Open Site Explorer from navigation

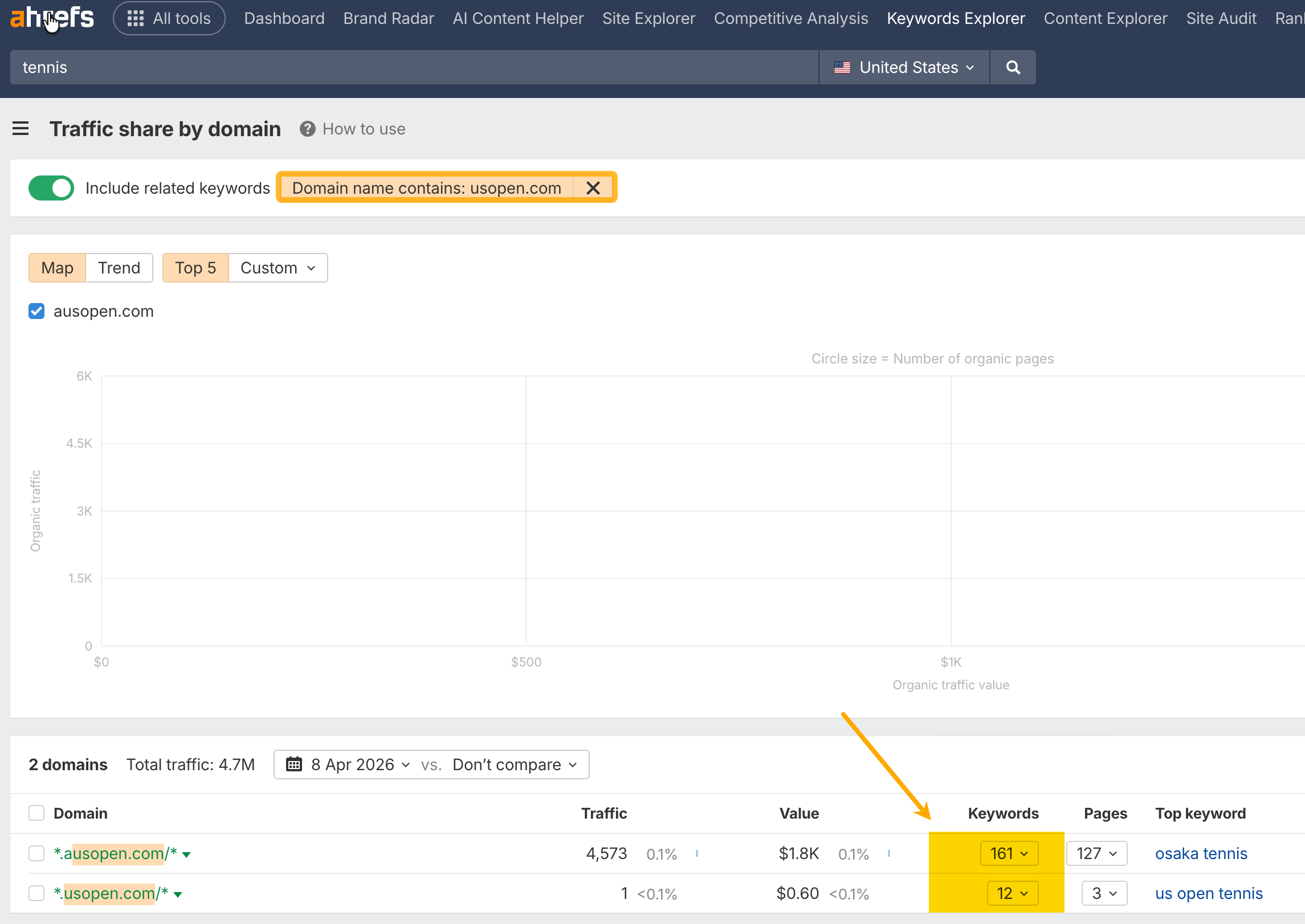point(649,18)
